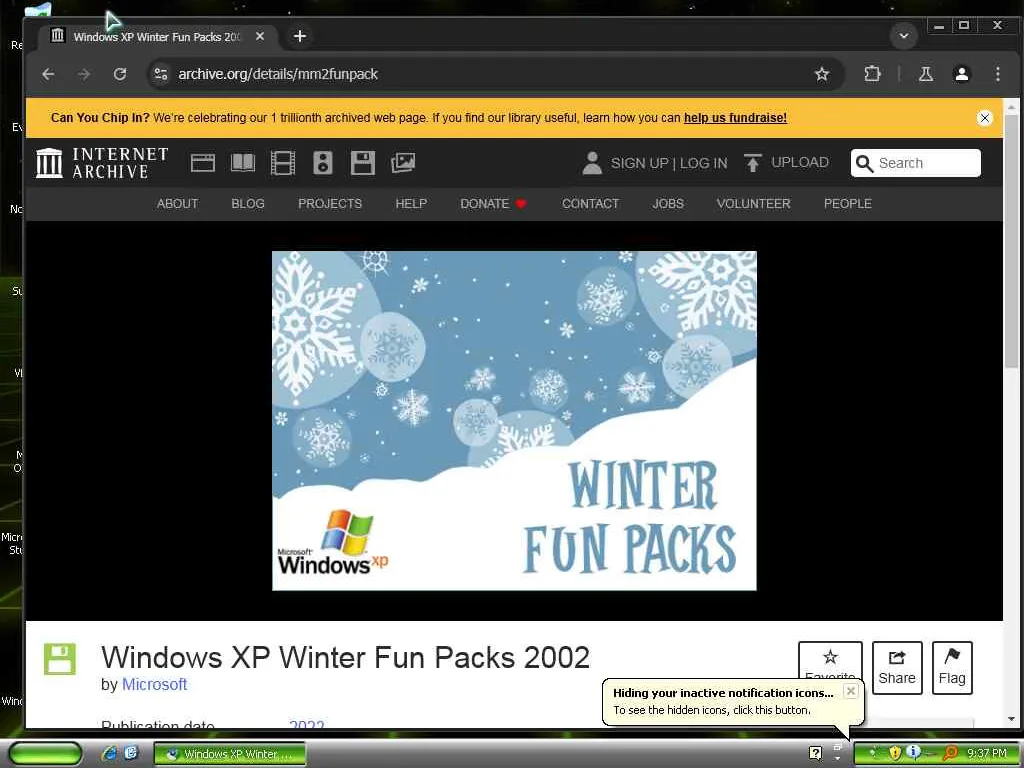
Task: Click the user silhouette icon
Action: [x=592, y=163]
